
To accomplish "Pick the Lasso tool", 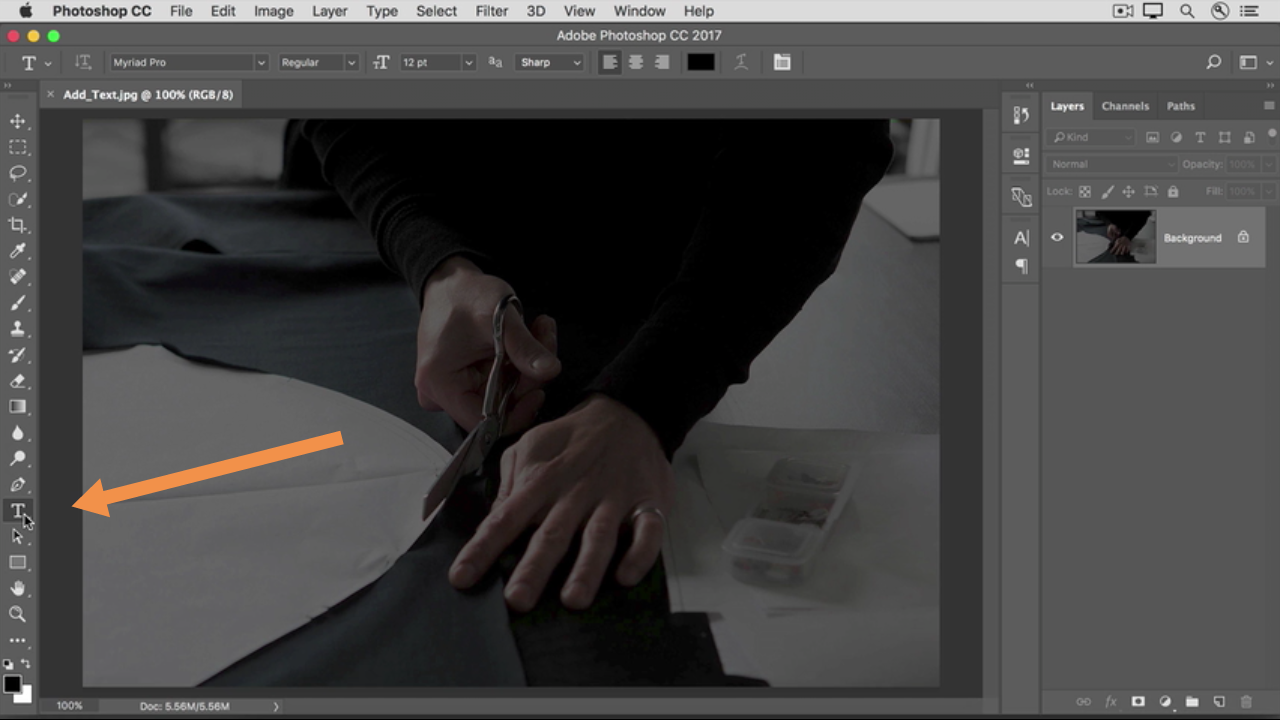I will click(18, 173).
